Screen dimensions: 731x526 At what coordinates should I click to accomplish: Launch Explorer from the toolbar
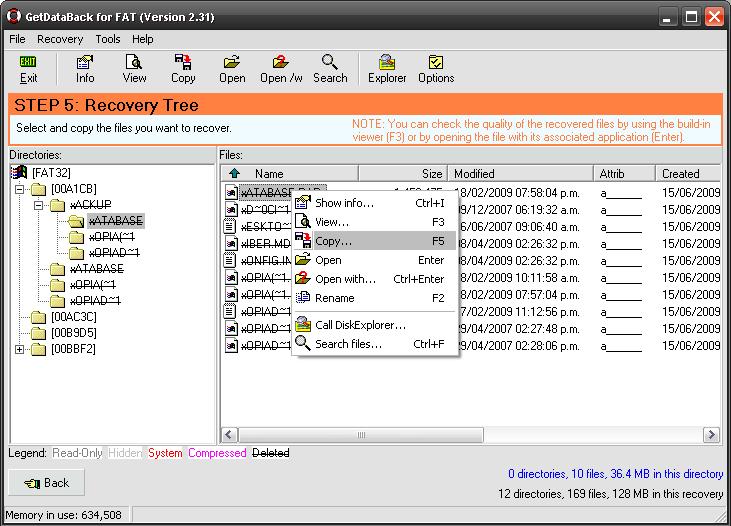tap(387, 69)
